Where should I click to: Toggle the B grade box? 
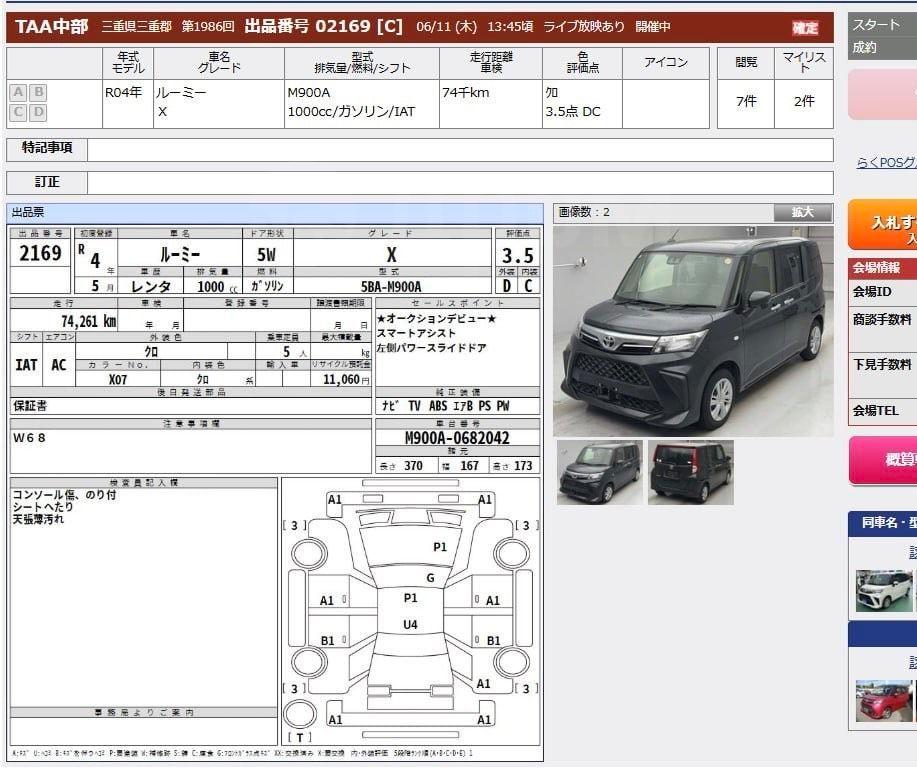[x=39, y=92]
